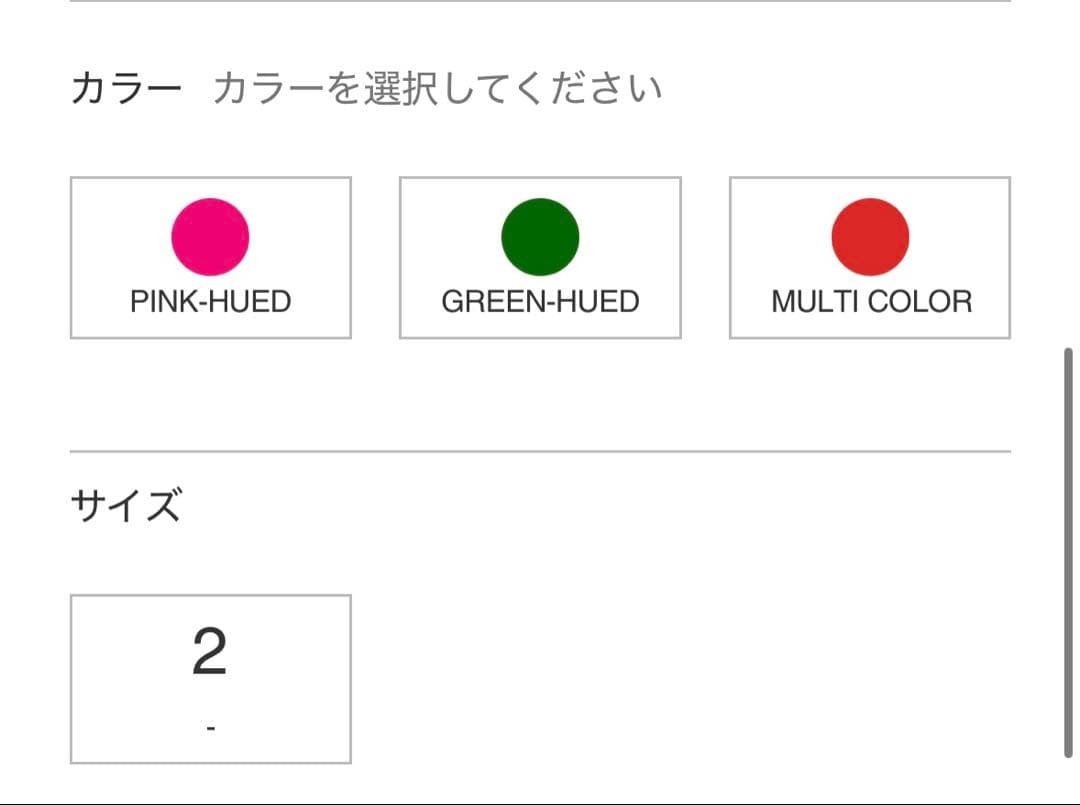Click the dark green circle swatch

tap(540, 236)
